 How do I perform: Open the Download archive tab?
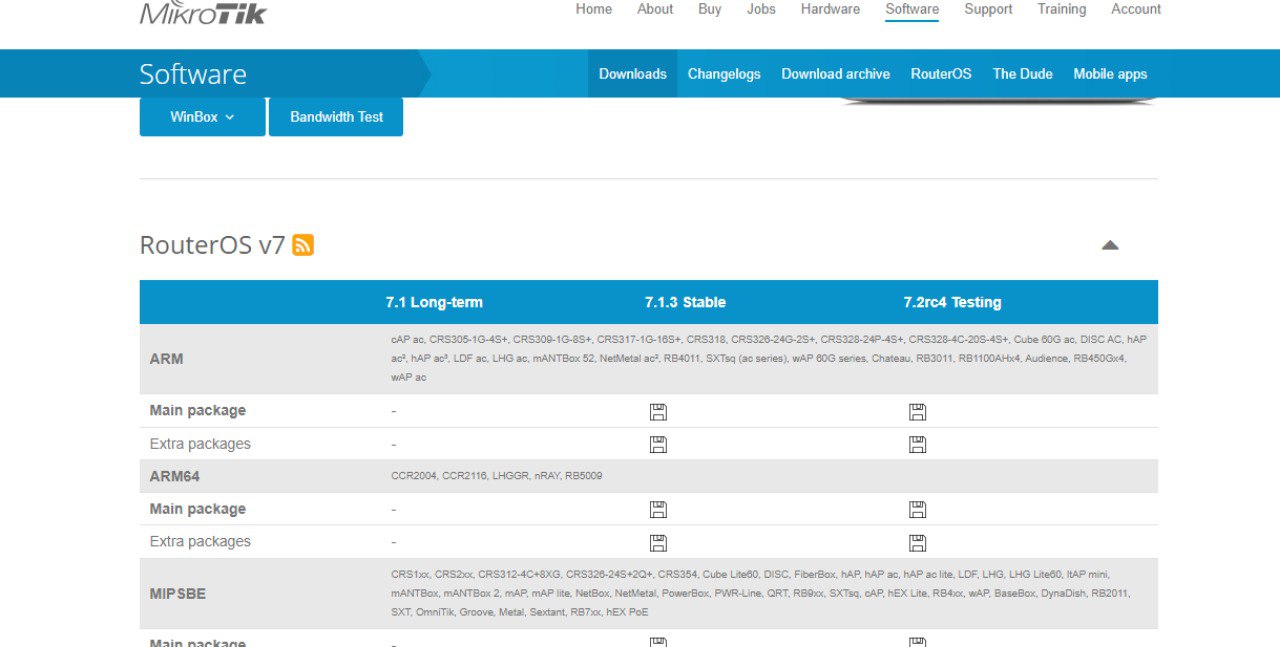pyautogui.click(x=836, y=74)
